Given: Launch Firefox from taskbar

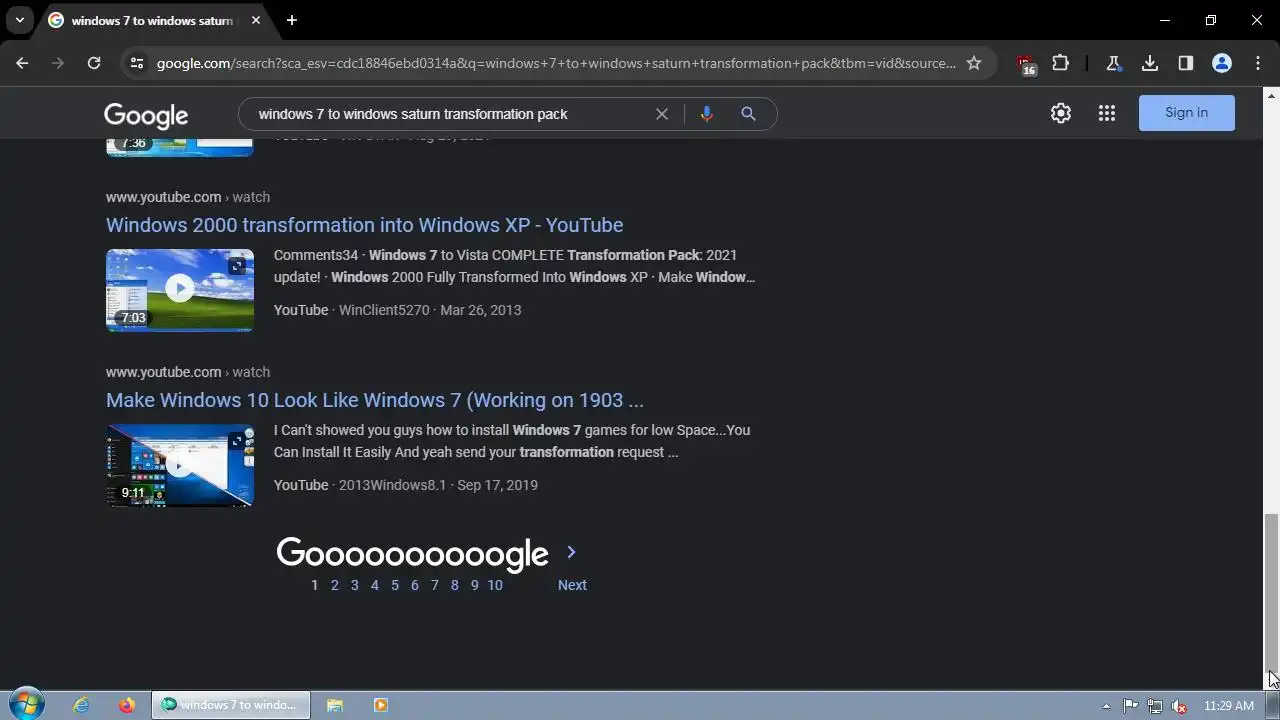Looking at the screenshot, I should pos(126,705).
